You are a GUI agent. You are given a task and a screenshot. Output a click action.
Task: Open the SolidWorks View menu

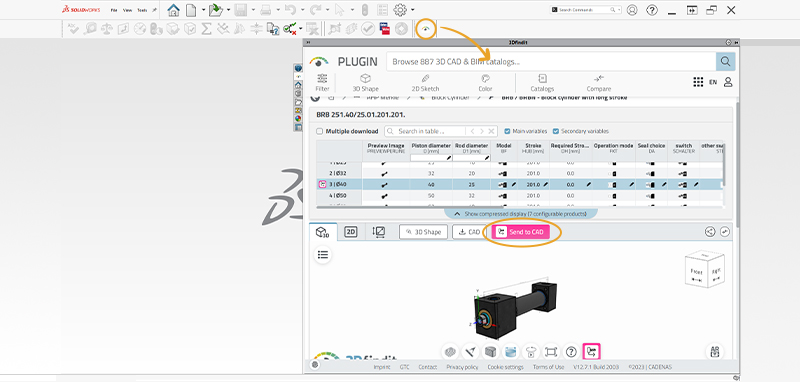pyautogui.click(x=127, y=10)
